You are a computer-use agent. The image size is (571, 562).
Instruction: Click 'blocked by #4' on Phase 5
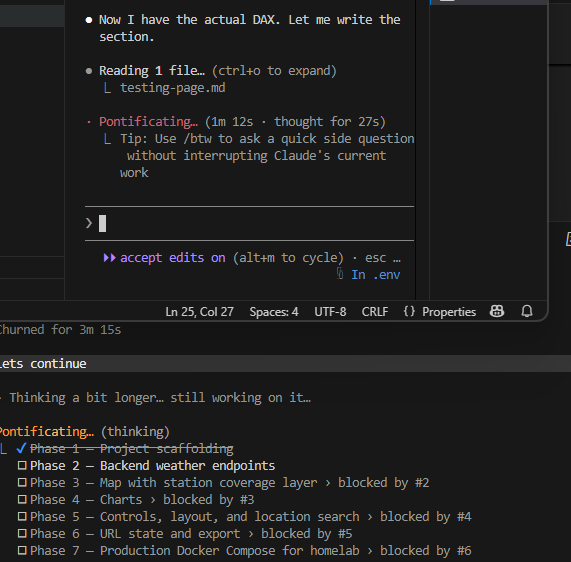tap(425, 517)
